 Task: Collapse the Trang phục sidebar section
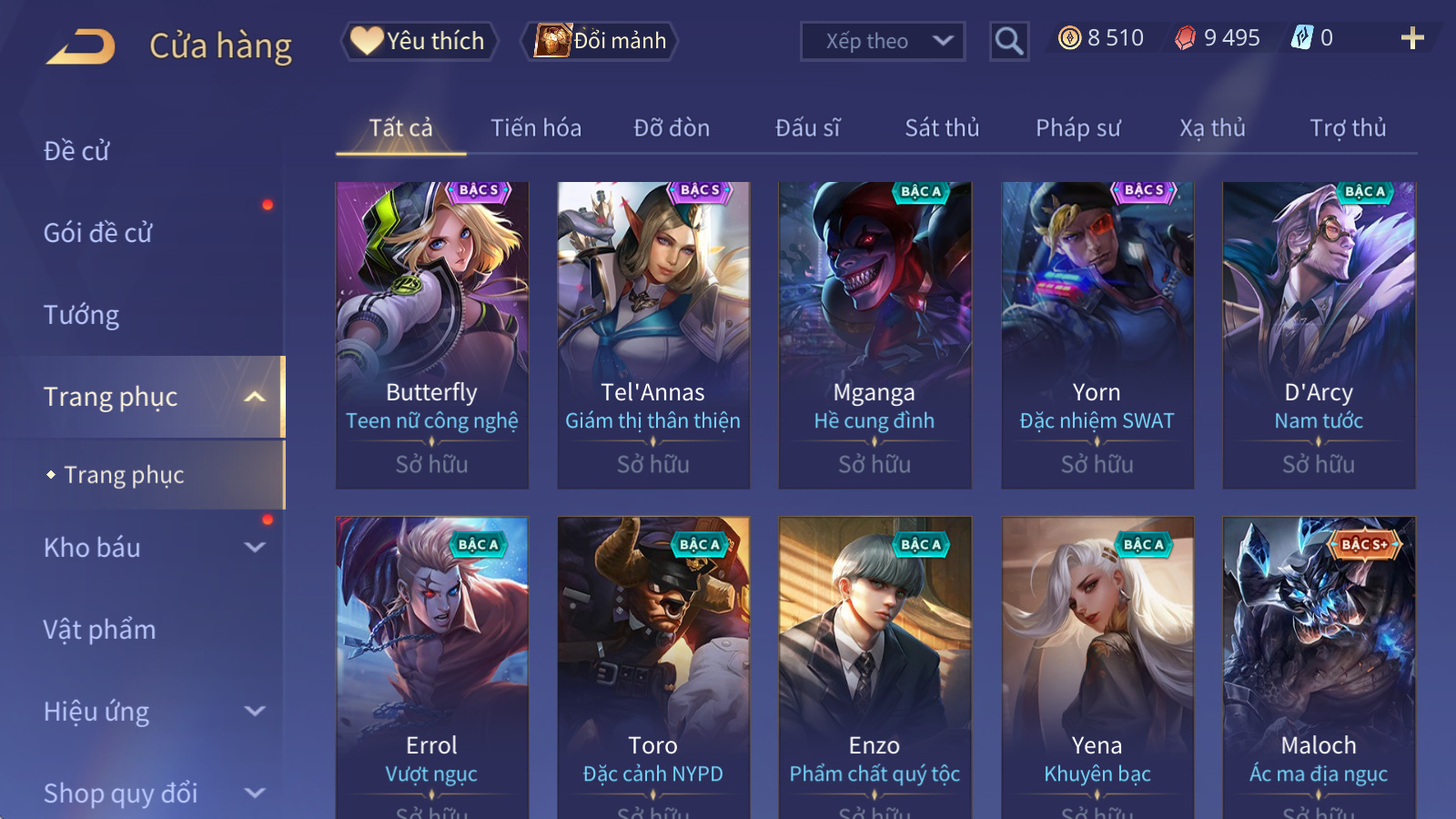pos(255,397)
